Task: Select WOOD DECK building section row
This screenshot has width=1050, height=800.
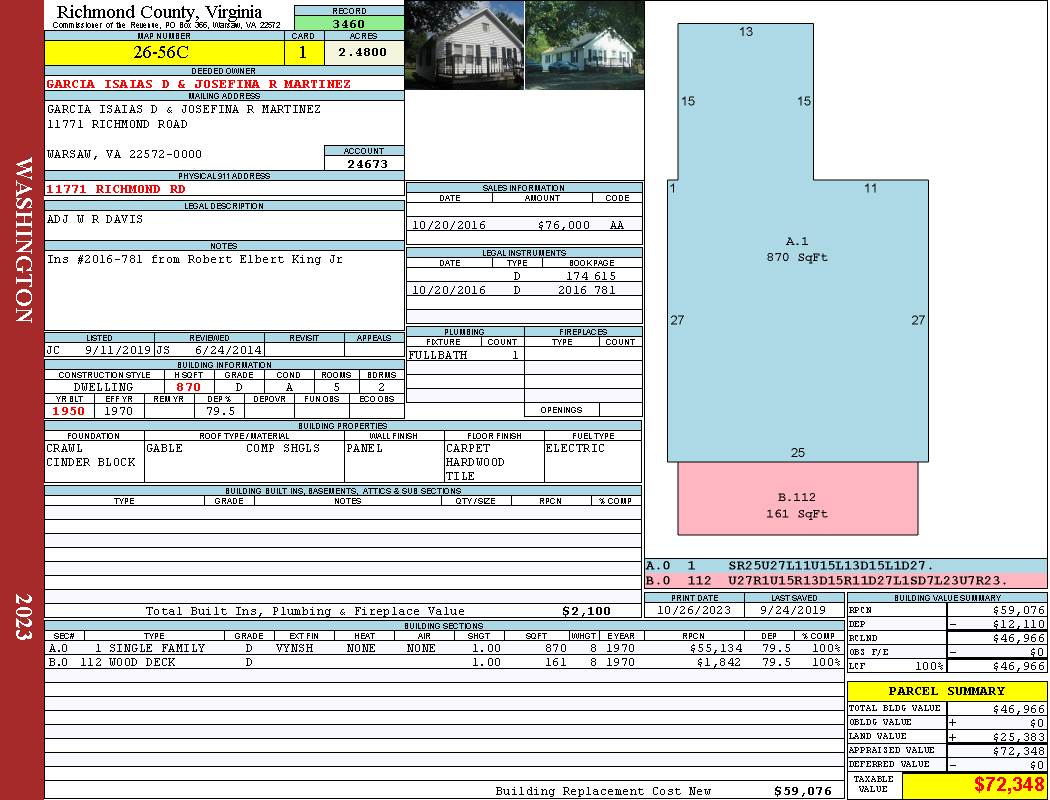Action: point(445,662)
